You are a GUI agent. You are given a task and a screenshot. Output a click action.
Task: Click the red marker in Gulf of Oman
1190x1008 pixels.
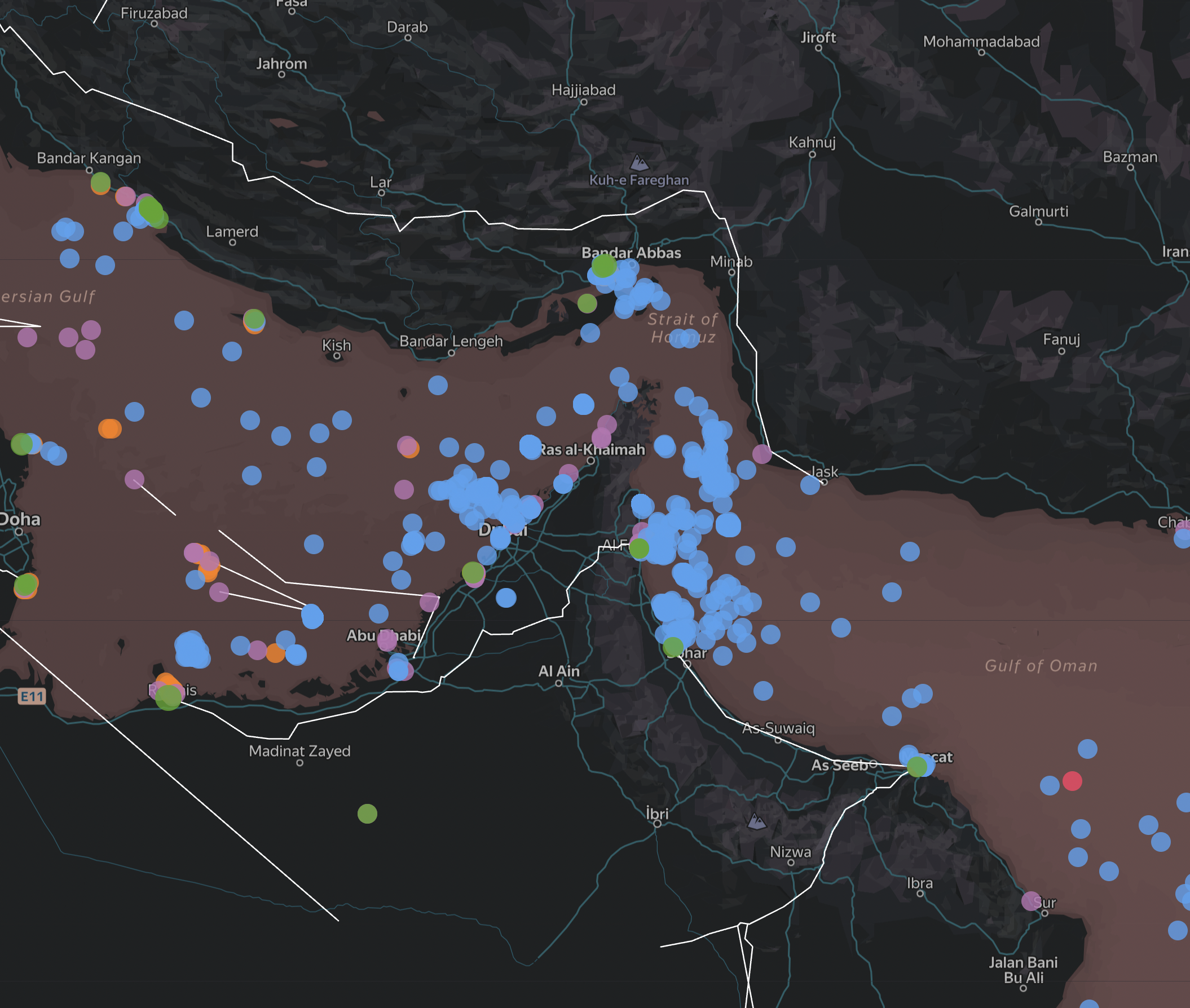pyautogui.click(x=1072, y=781)
